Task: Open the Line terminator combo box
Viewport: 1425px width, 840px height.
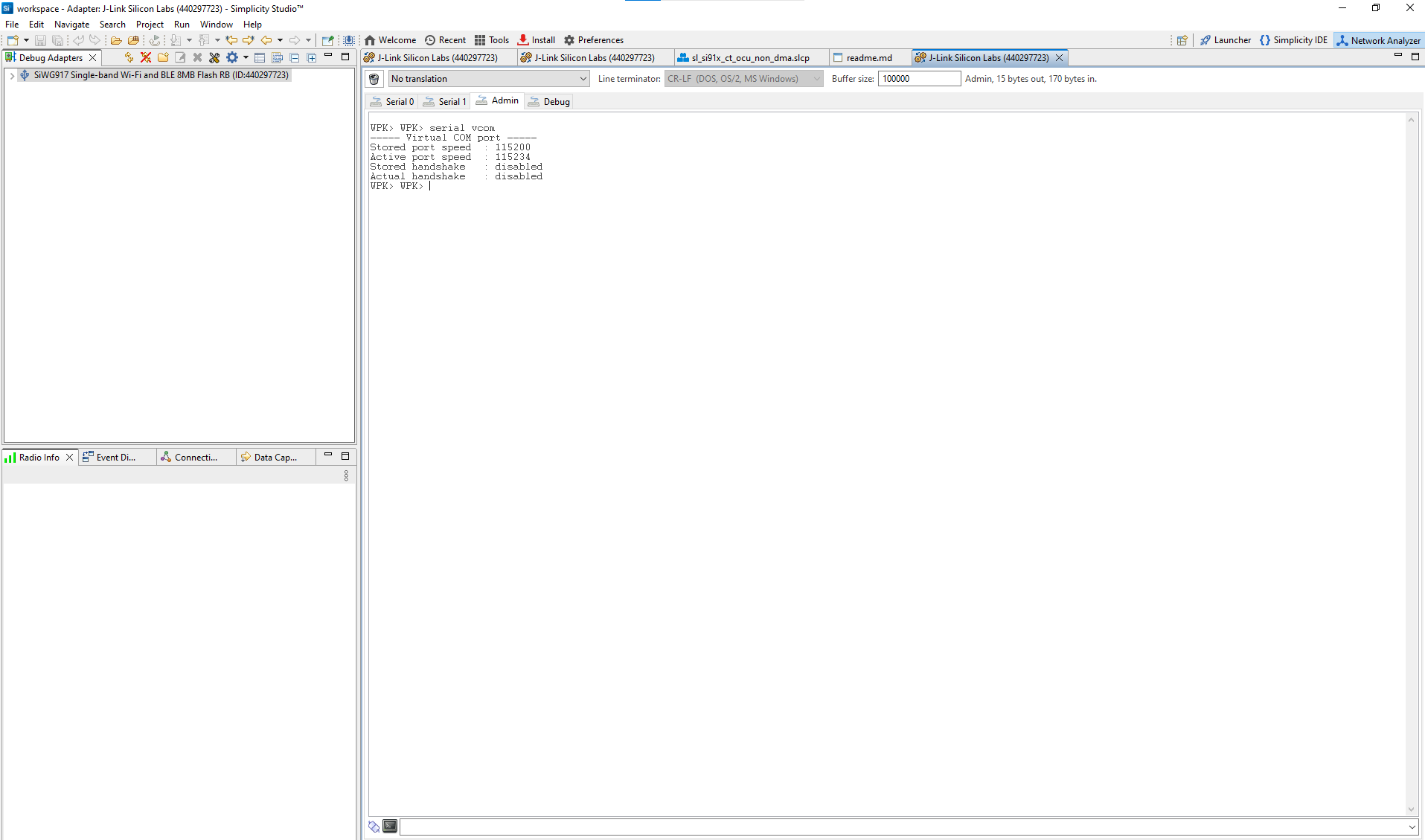Action: click(x=743, y=79)
